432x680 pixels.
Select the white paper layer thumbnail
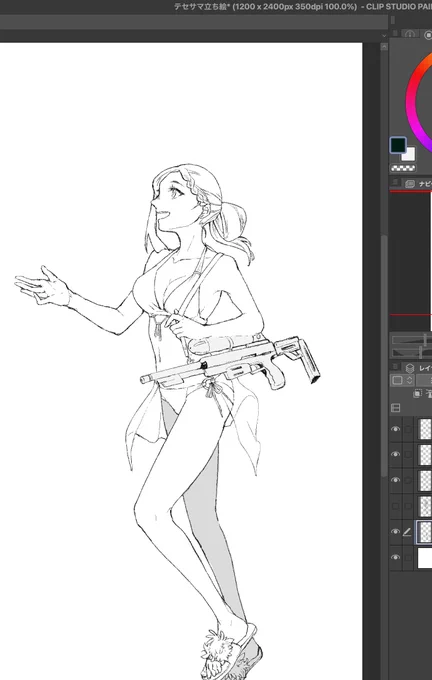point(425,558)
